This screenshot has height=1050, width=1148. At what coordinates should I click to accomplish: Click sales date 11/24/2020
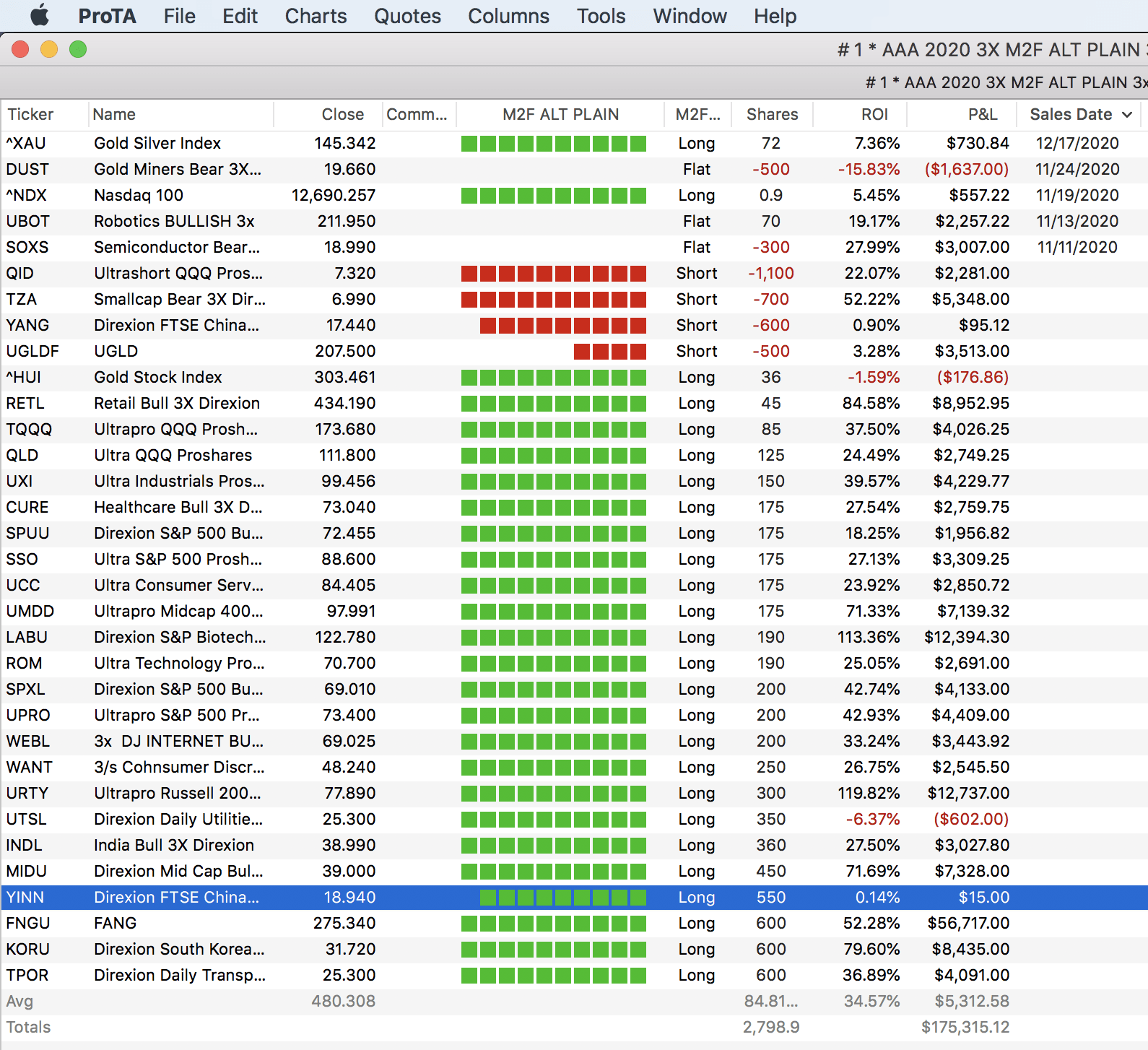pos(1077,169)
